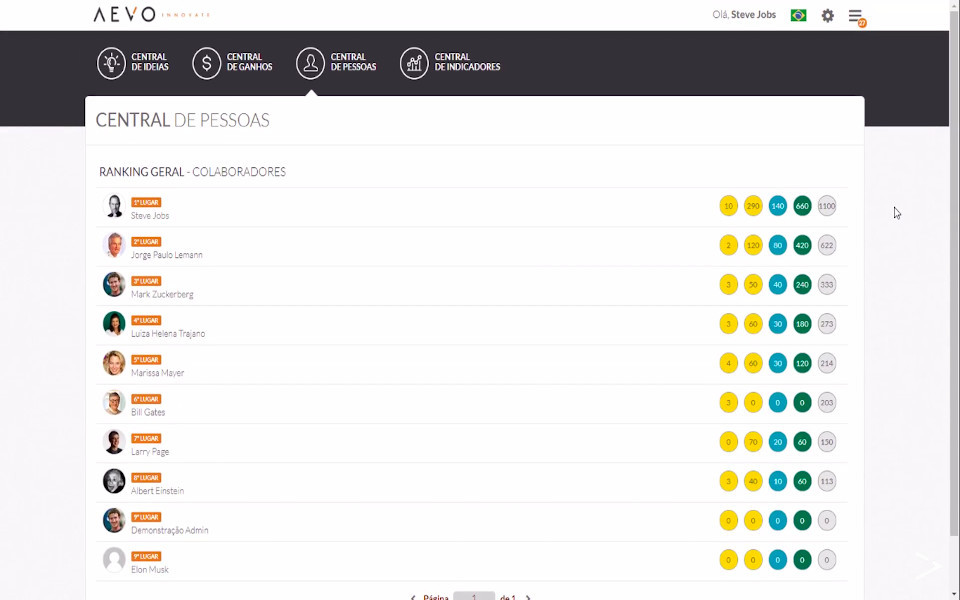Click Luiza Helena Trajano gray 273 circle

(x=827, y=324)
